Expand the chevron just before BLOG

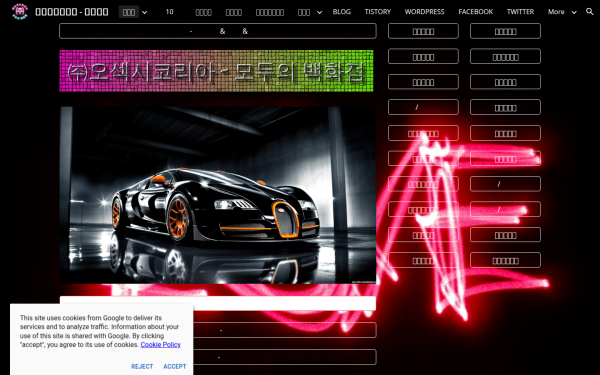320,12
